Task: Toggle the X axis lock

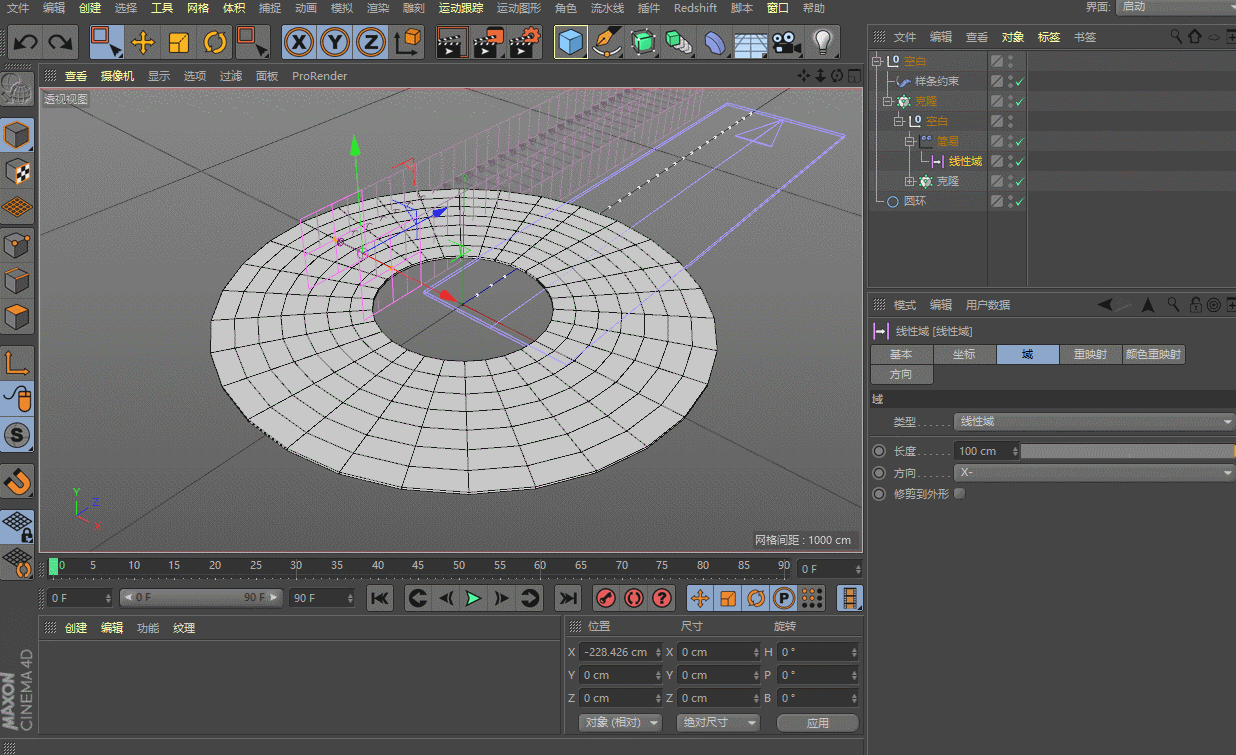Action: 298,42
